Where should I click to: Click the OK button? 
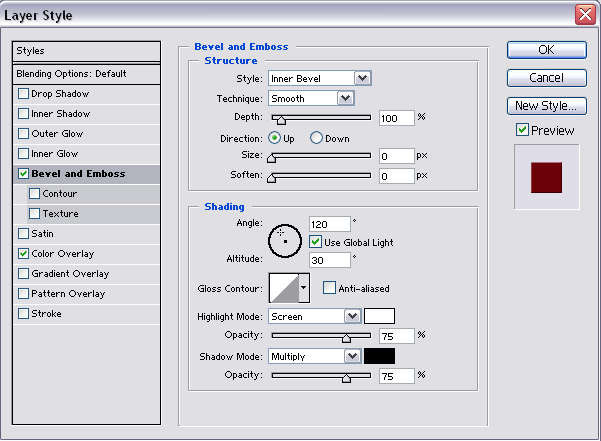(546, 49)
